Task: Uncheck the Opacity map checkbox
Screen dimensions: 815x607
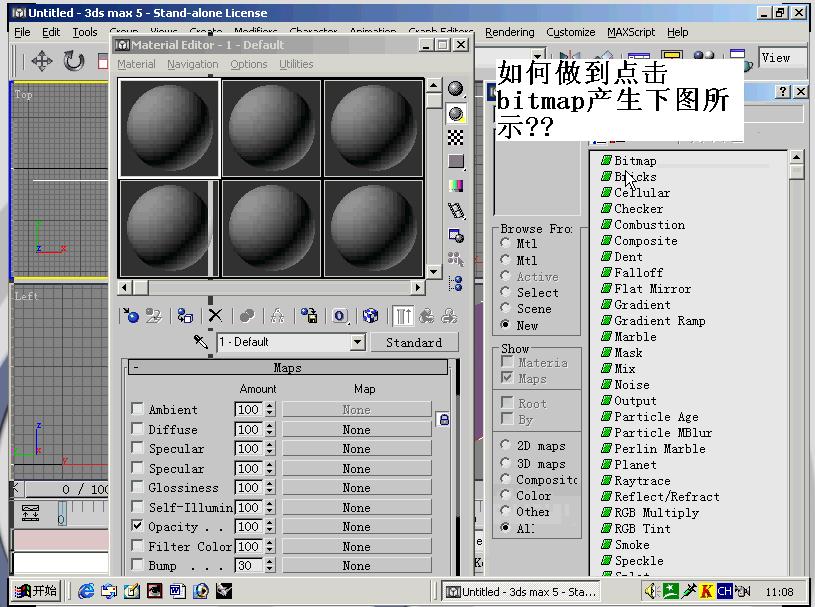Action: [x=137, y=525]
